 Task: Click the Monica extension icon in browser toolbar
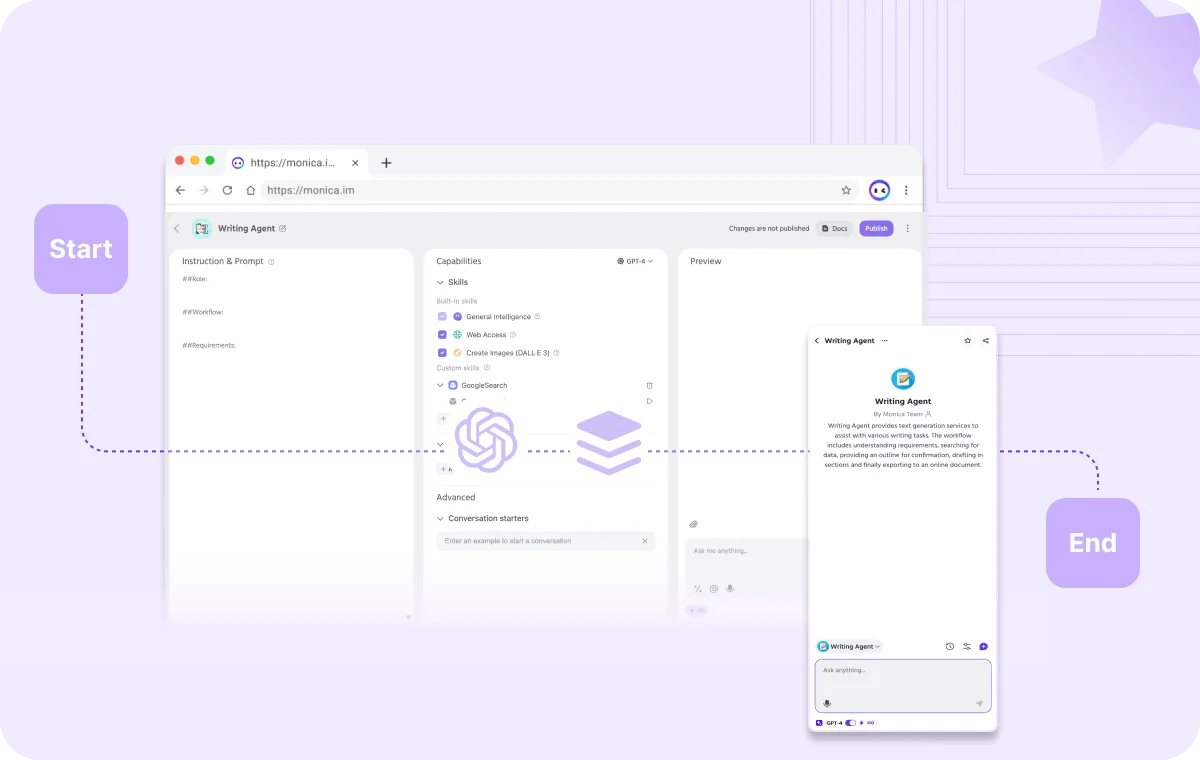pos(879,190)
